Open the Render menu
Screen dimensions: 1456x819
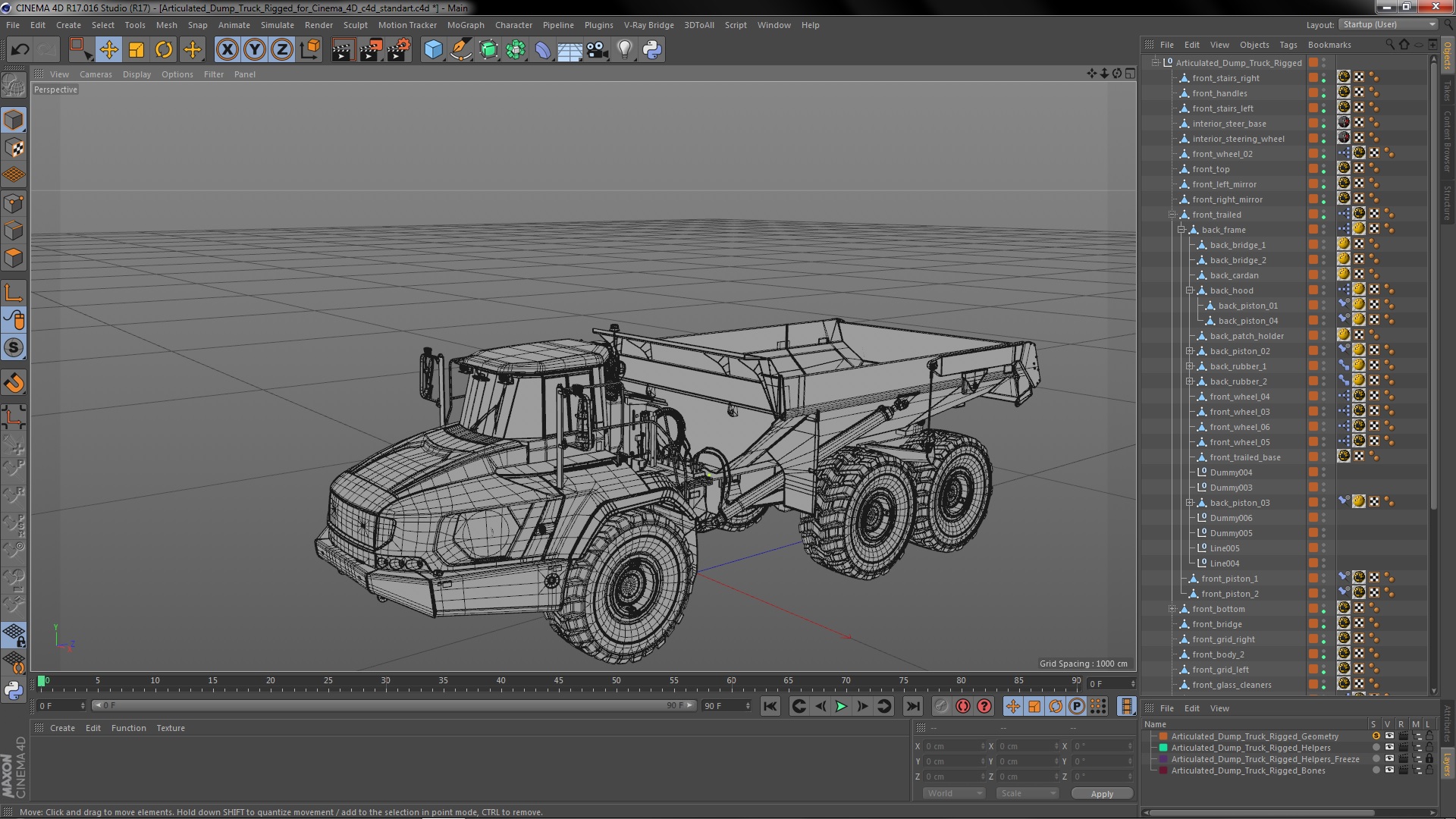coord(319,24)
